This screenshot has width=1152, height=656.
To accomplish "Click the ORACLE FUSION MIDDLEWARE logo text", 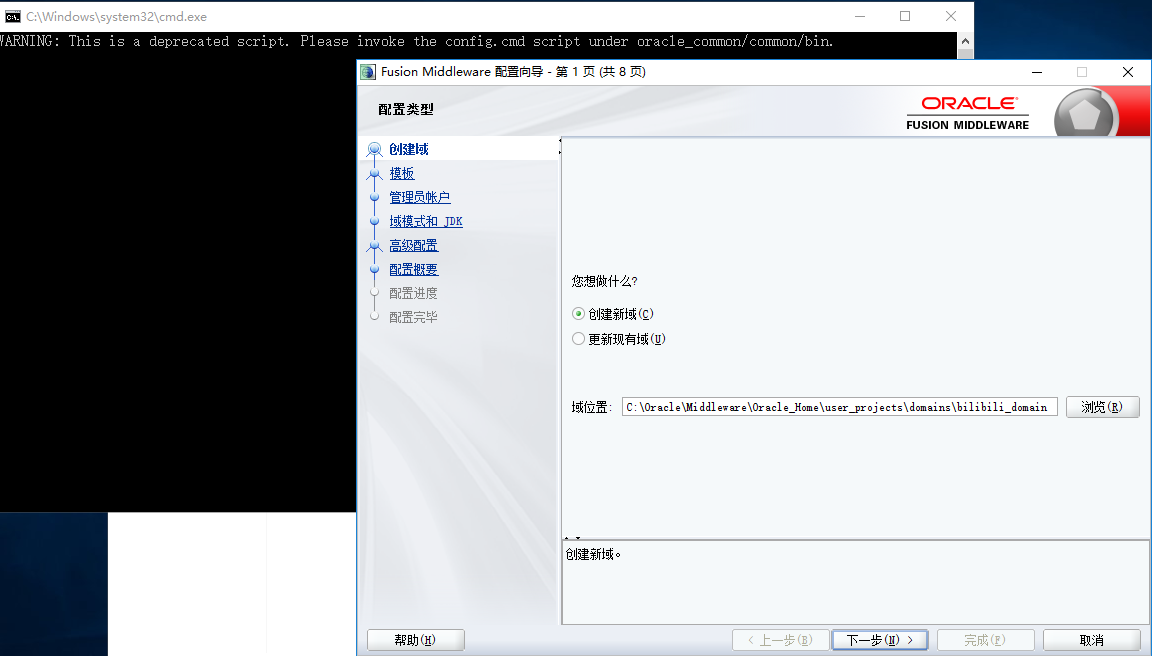I will tap(968, 114).
